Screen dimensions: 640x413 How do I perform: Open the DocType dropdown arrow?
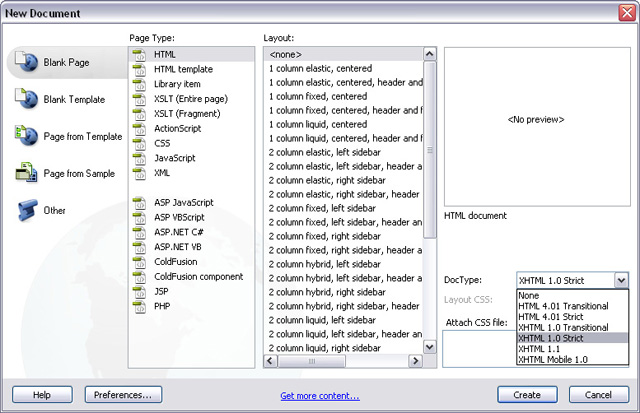pos(621,280)
